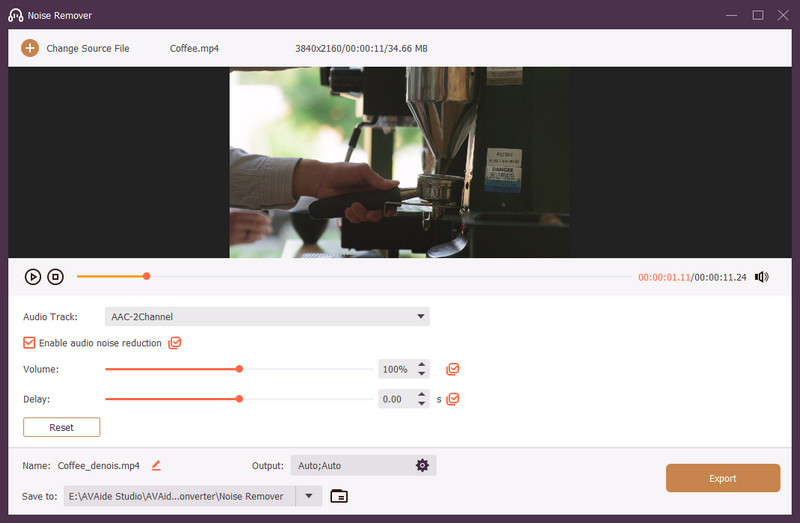This screenshot has width=800, height=523.
Task: Click the current time 00:00:01.11 text
Action: [x=664, y=277]
